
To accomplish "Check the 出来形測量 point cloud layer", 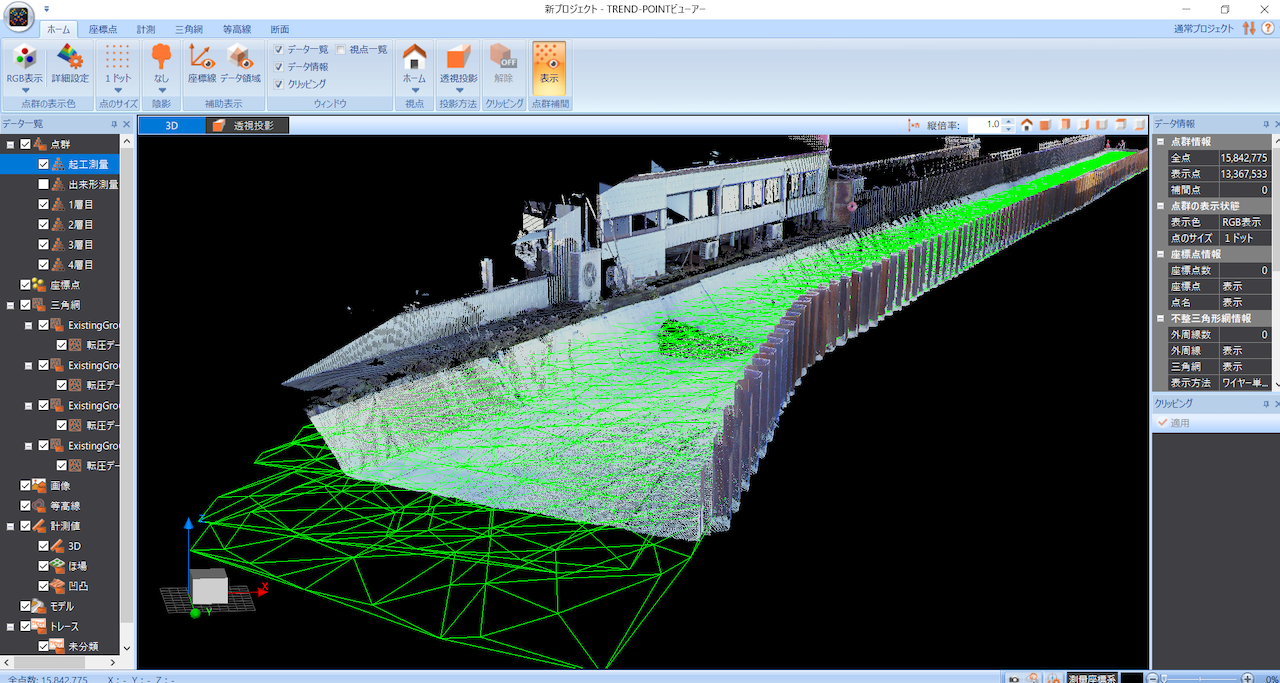I will click(x=43, y=185).
